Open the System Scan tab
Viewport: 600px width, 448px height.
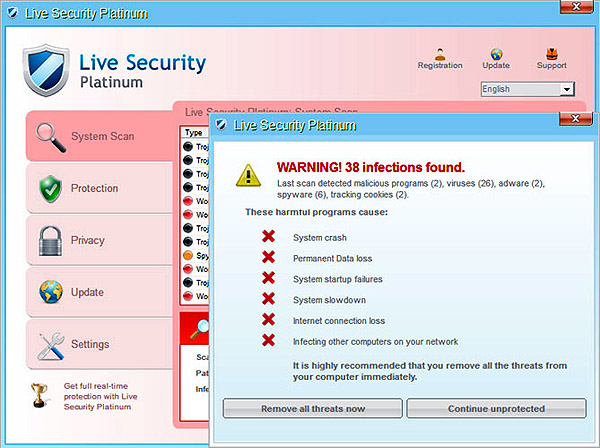(99, 136)
